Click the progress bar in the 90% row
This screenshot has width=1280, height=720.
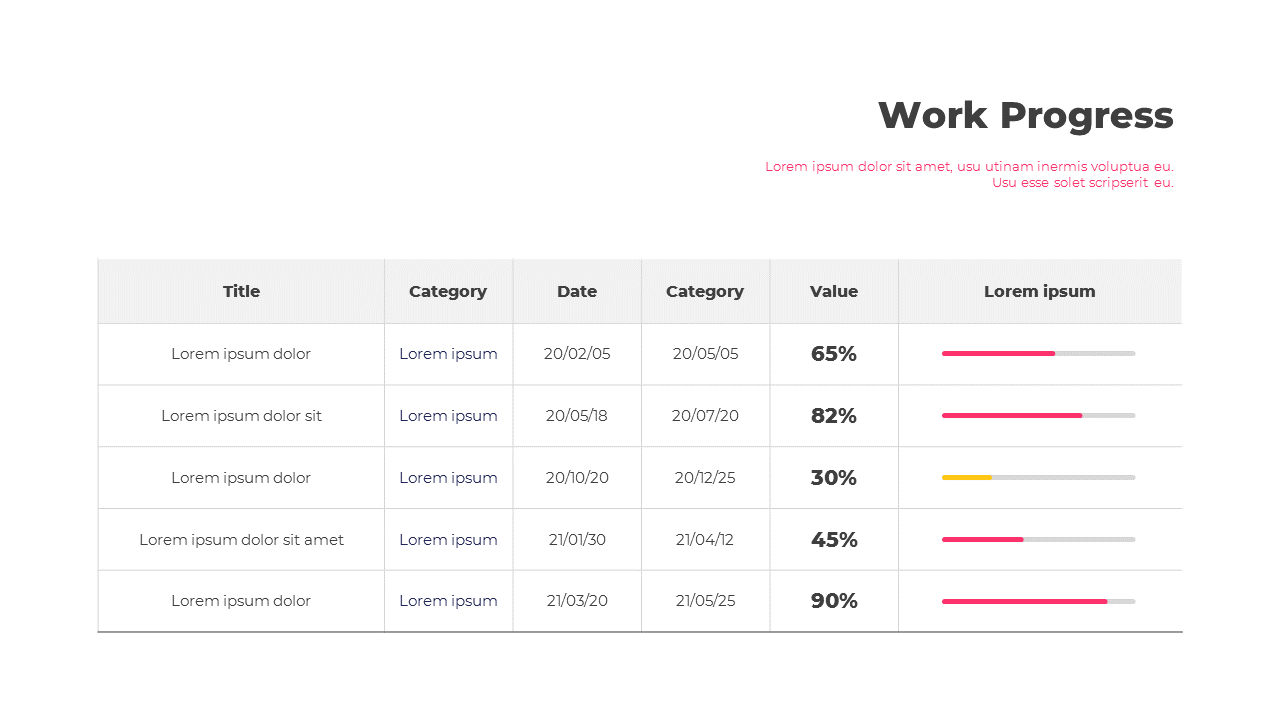[1038, 601]
